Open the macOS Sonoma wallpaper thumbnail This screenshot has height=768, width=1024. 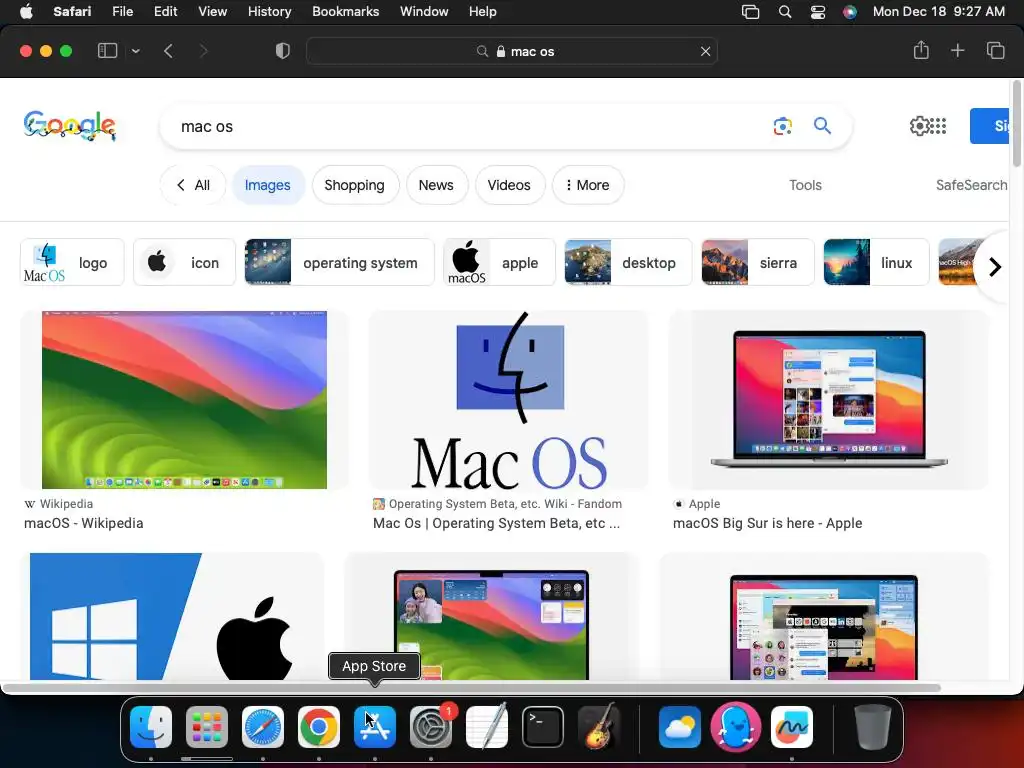point(184,400)
